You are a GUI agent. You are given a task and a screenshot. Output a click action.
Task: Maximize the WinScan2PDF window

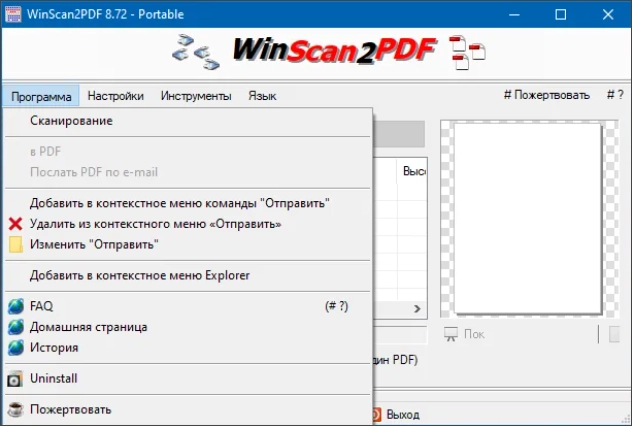(x=561, y=15)
